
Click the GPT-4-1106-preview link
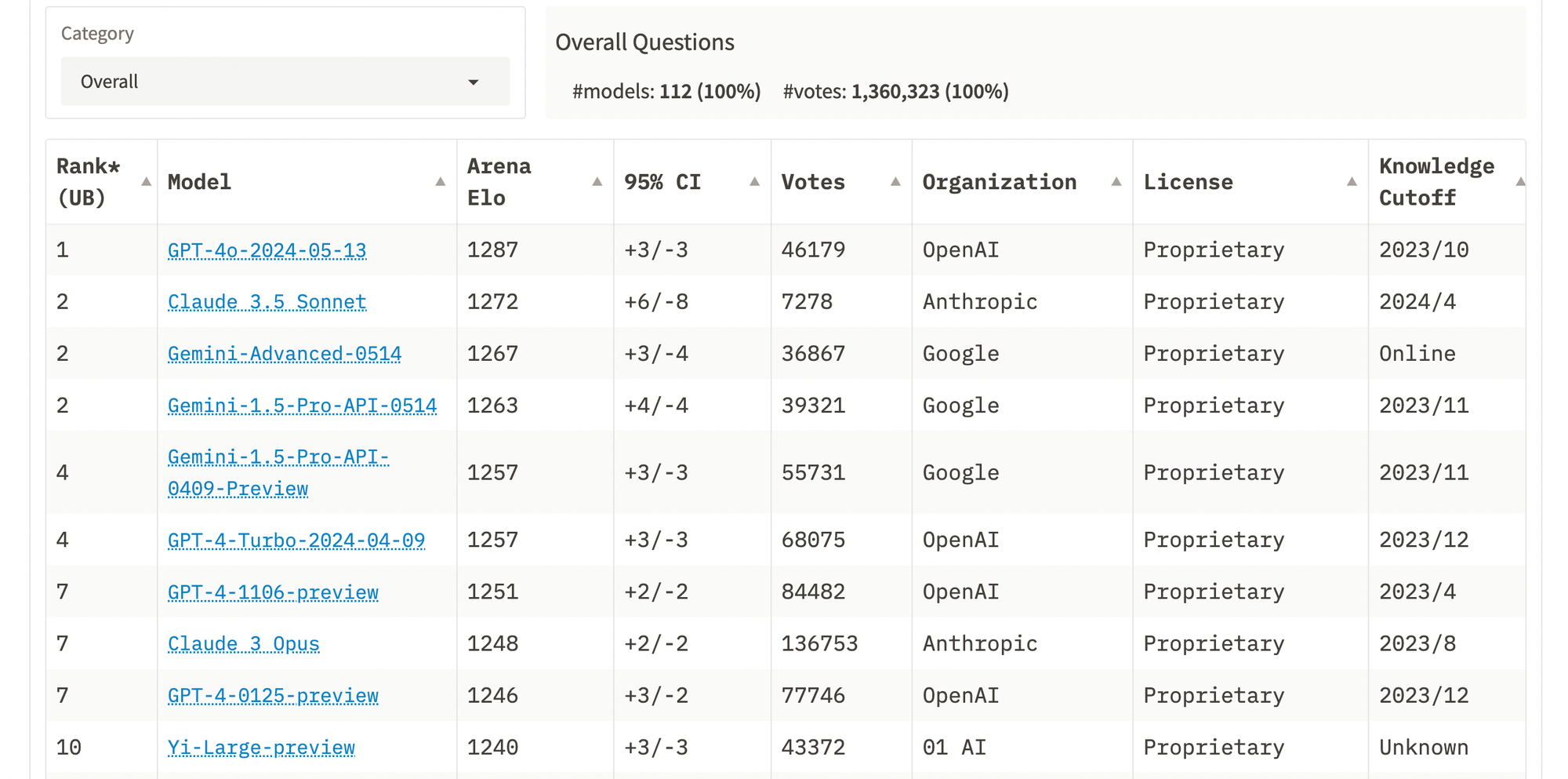[x=273, y=592]
